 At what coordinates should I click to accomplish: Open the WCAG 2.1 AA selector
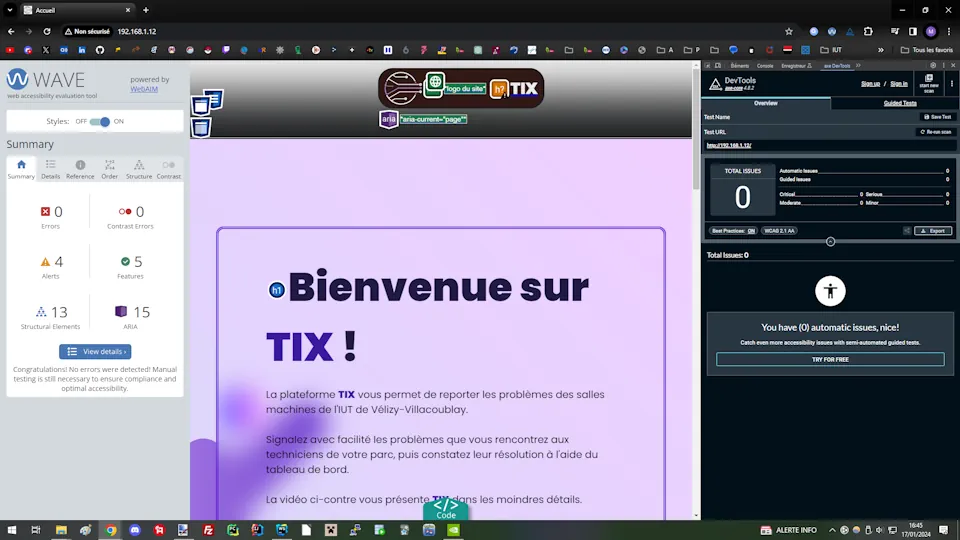coord(779,231)
